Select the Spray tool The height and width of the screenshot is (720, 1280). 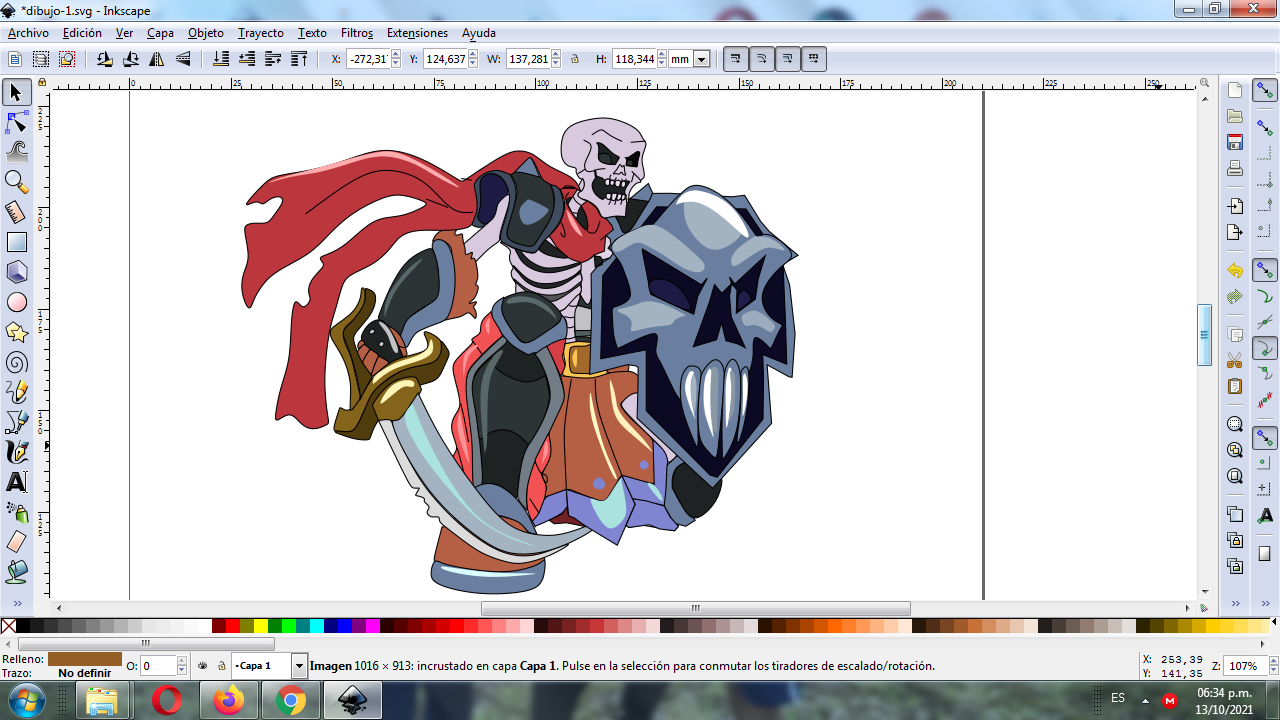pyautogui.click(x=16, y=512)
